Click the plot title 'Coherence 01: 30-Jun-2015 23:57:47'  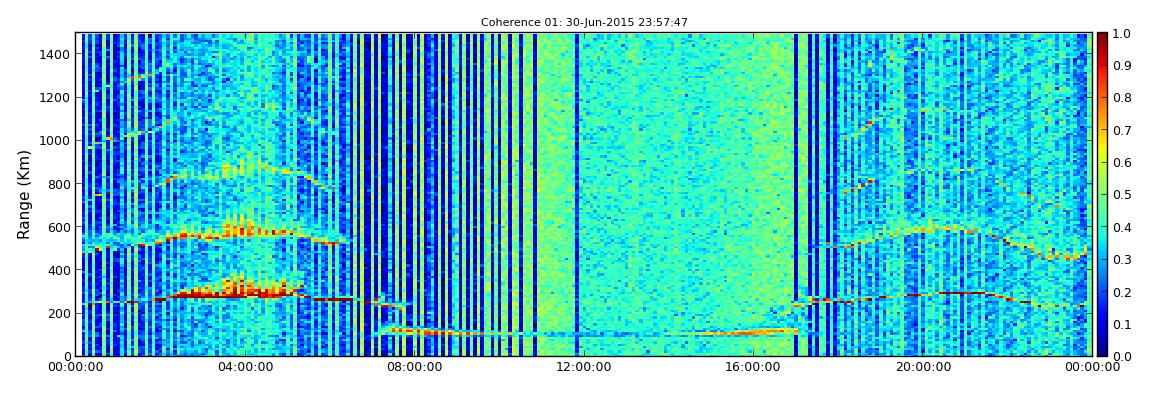coord(584,23)
